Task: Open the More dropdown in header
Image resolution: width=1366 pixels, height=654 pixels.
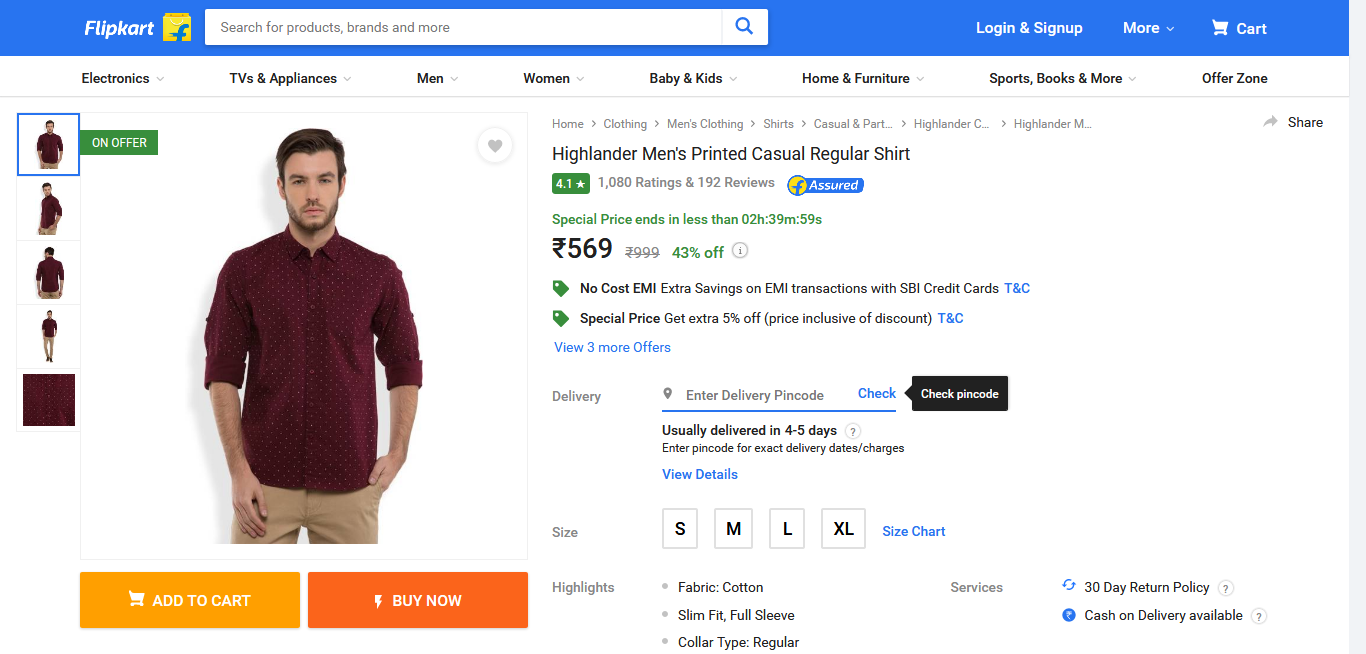Action: tap(1148, 28)
